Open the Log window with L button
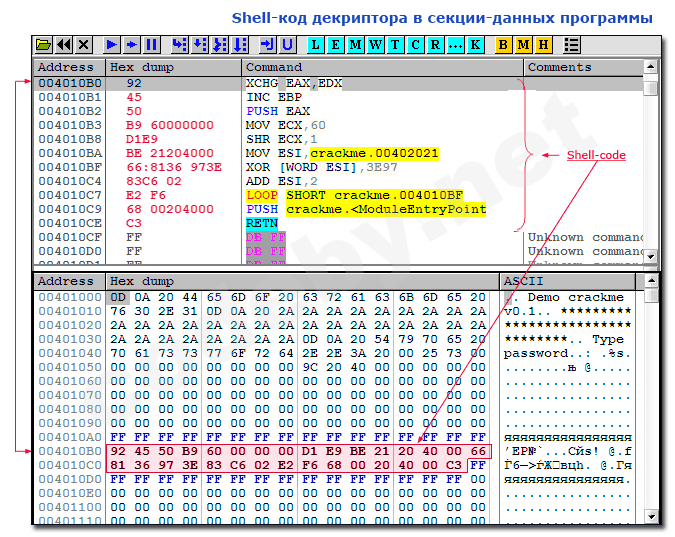 tap(315, 45)
